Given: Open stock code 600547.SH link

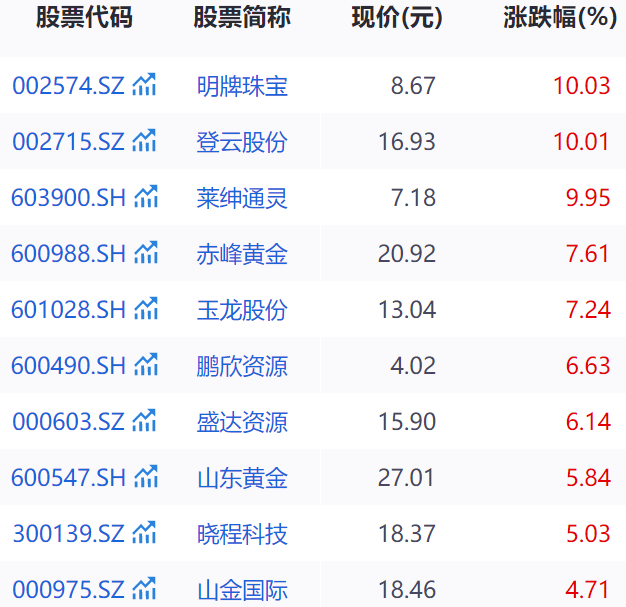Looking at the screenshot, I should [68, 478].
